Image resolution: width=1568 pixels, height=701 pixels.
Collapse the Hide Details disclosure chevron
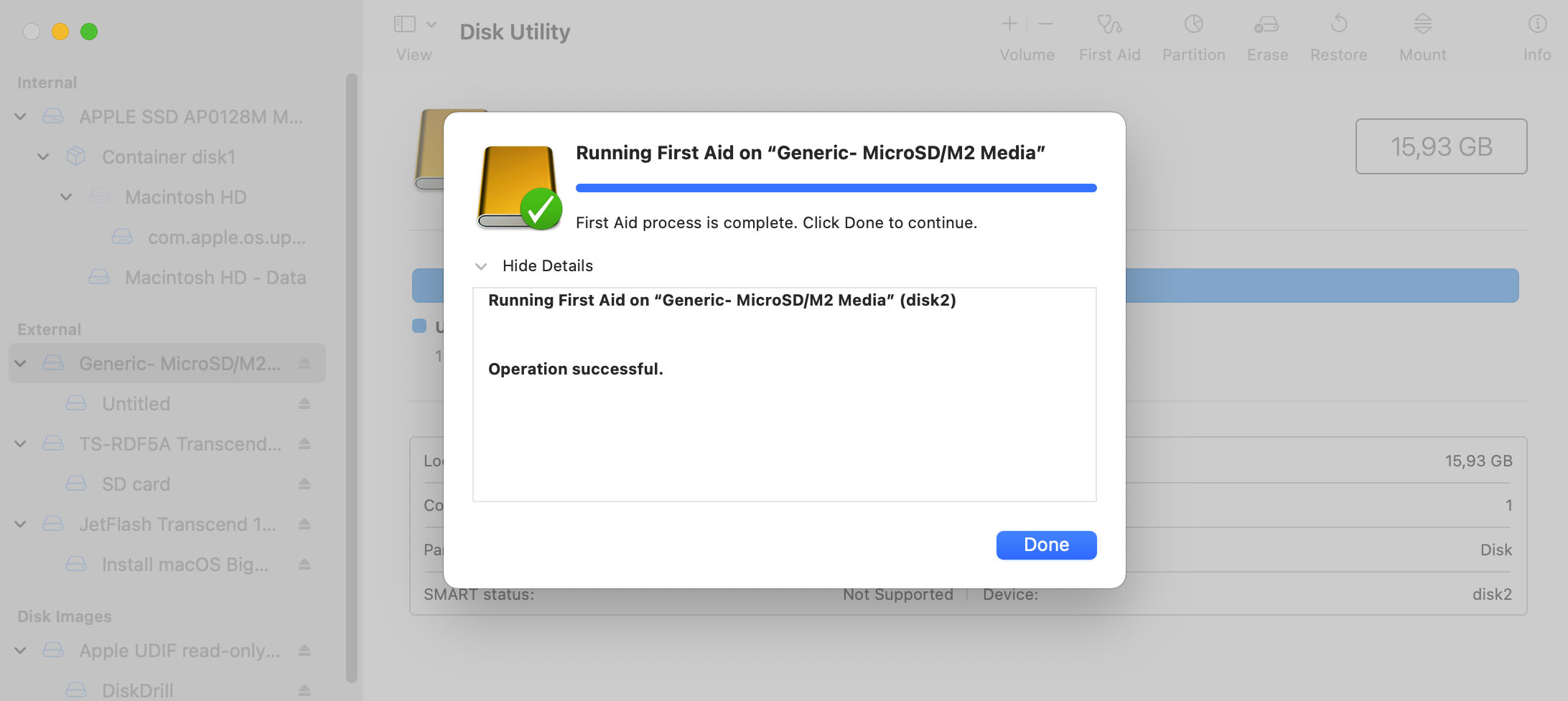pos(481,266)
